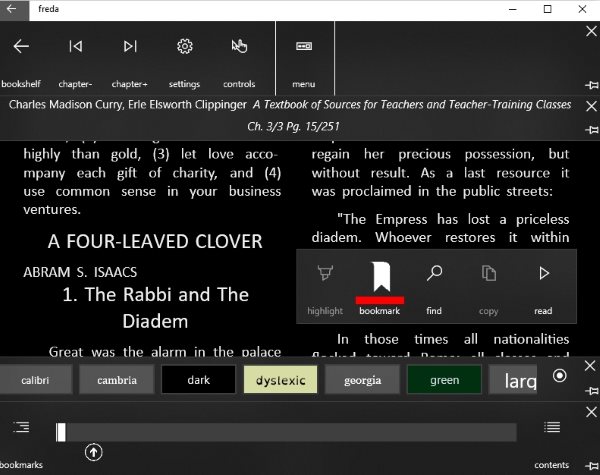The width and height of the screenshot is (600, 475).
Task: Select the large text theme
Action: [513, 380]
